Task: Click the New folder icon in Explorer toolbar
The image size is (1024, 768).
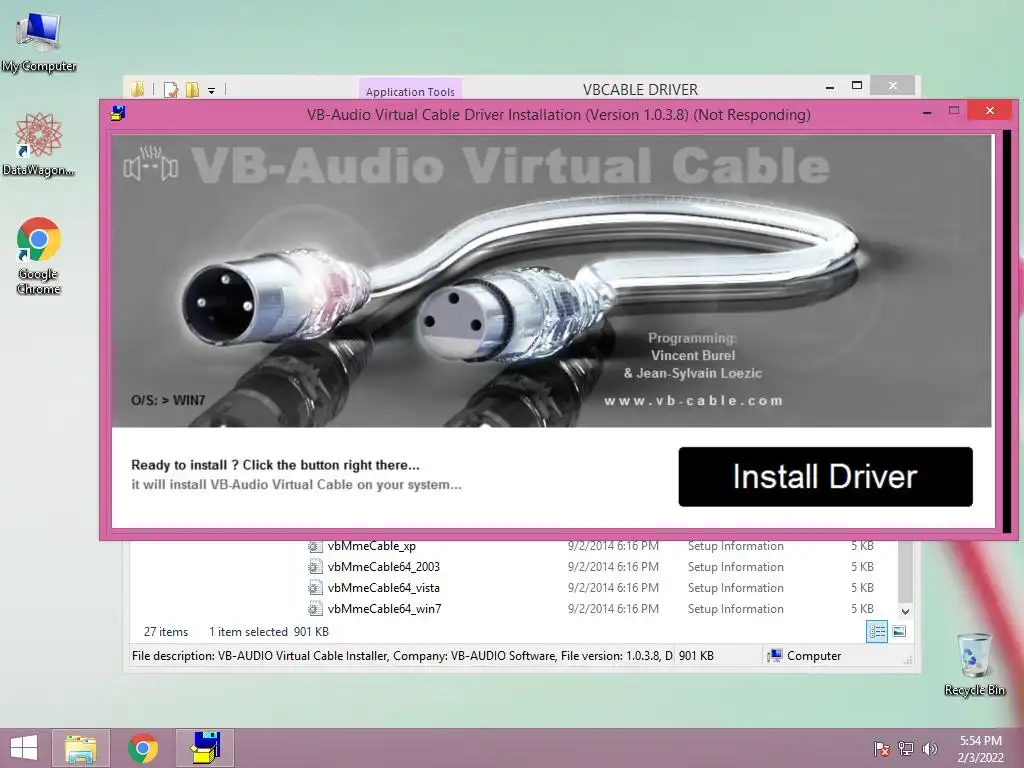Action: click(x=192, y=89)
